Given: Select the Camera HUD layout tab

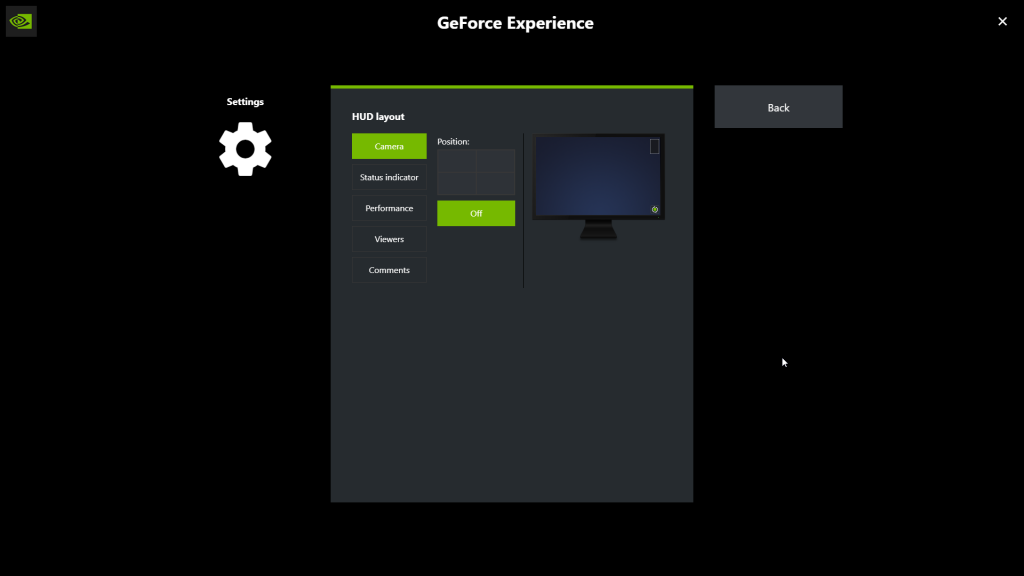Looking at the screenshot, I should pos(389,146).
